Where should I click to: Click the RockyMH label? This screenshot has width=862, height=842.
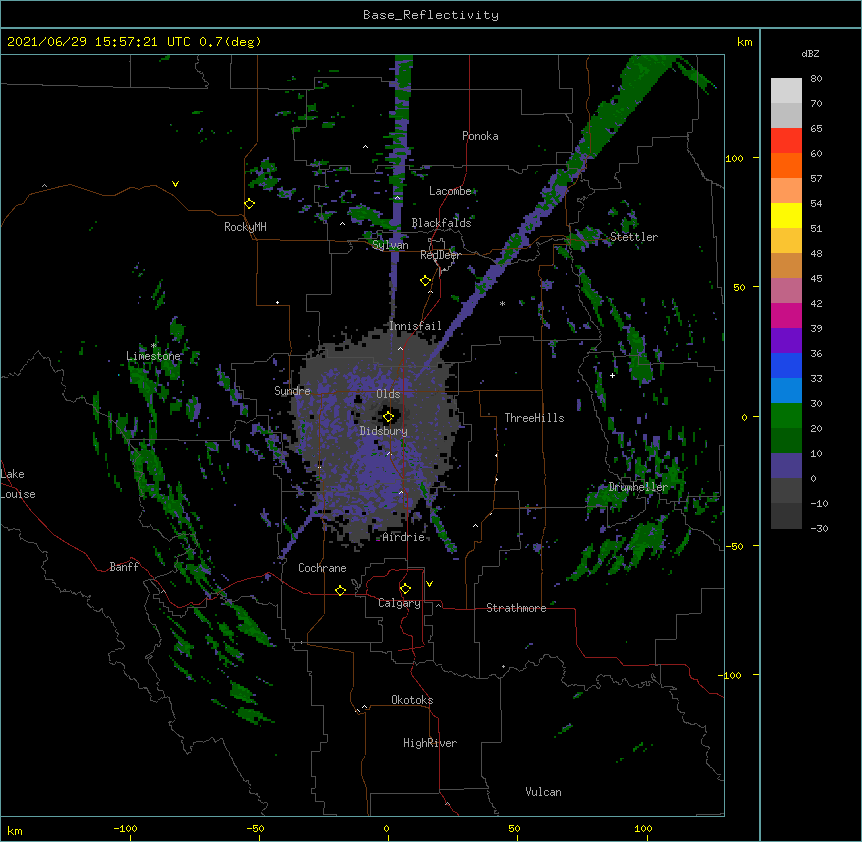[x=245, y=227]
